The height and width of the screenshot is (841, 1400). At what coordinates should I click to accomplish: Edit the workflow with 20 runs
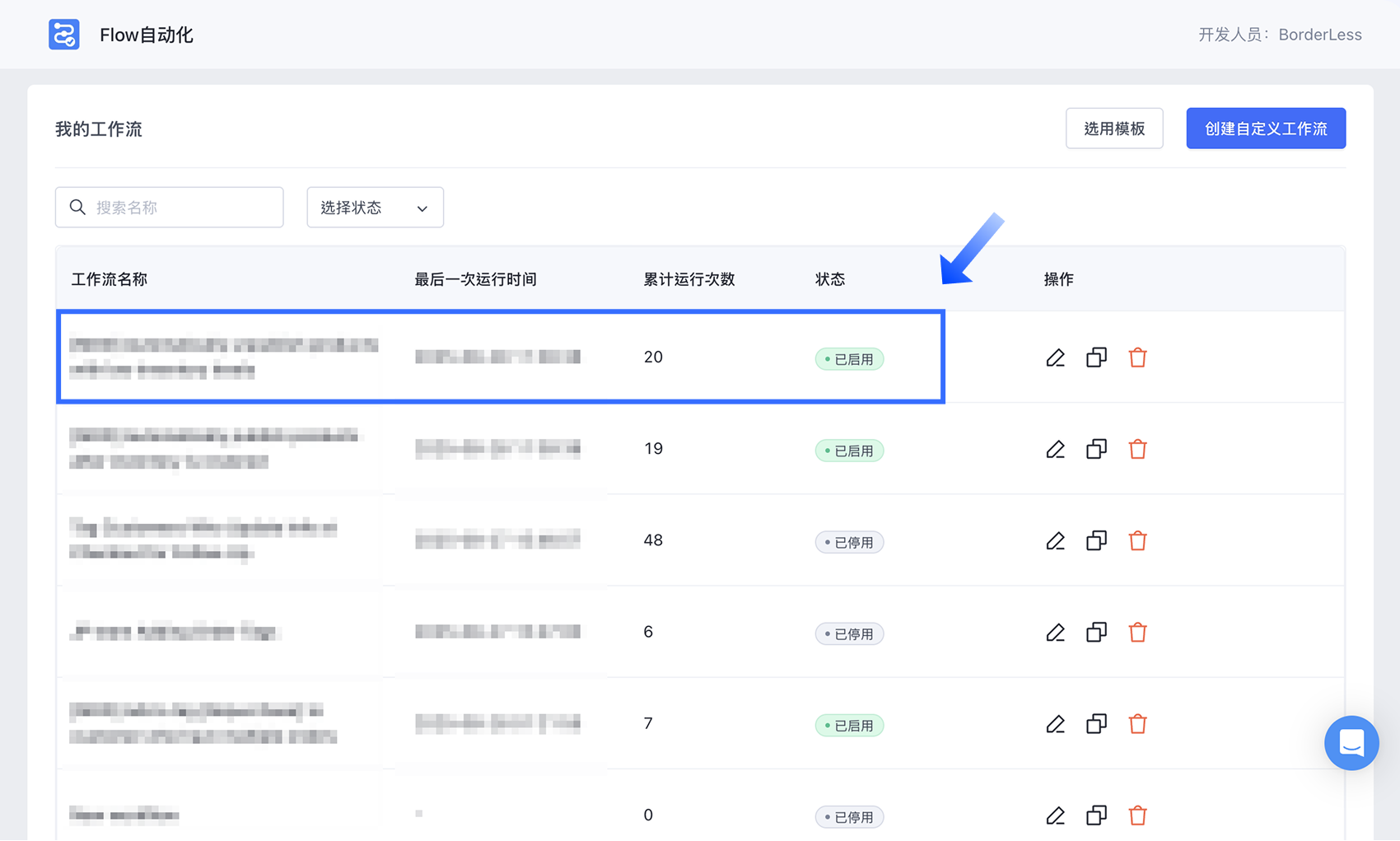pos(1055,357)
